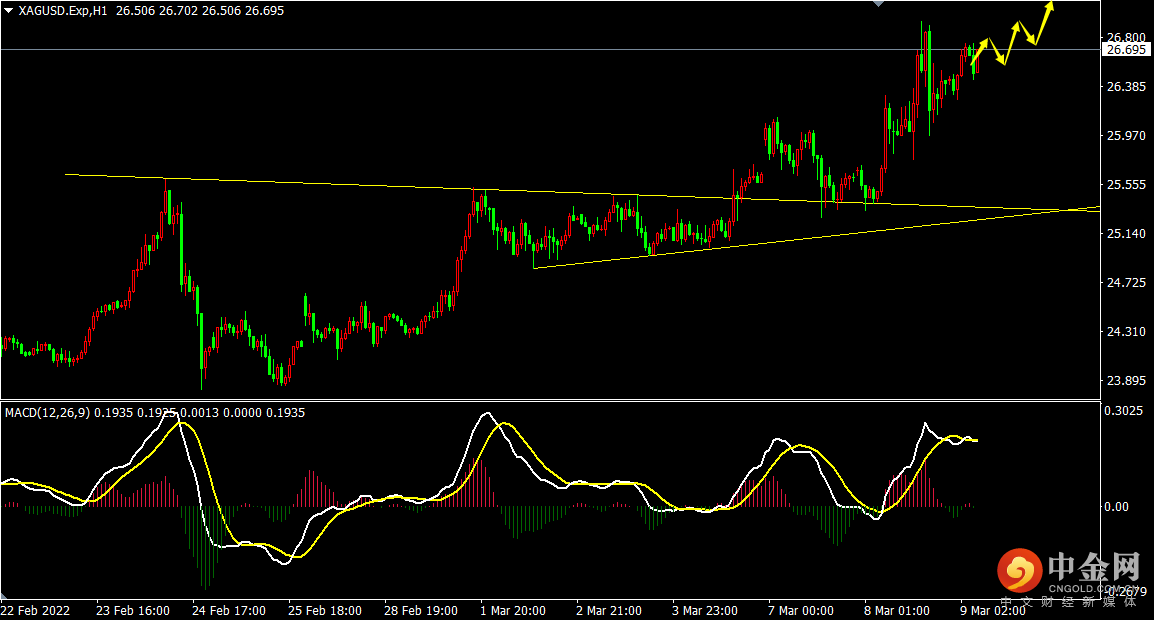Click the current price label 26.695
The image size is (1154, 620).
click(1127, 49)
